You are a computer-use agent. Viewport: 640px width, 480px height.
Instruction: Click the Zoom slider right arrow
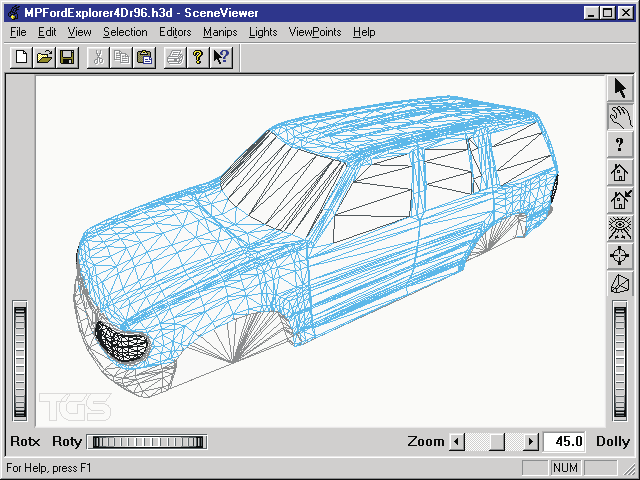click(x=531, y=442)
